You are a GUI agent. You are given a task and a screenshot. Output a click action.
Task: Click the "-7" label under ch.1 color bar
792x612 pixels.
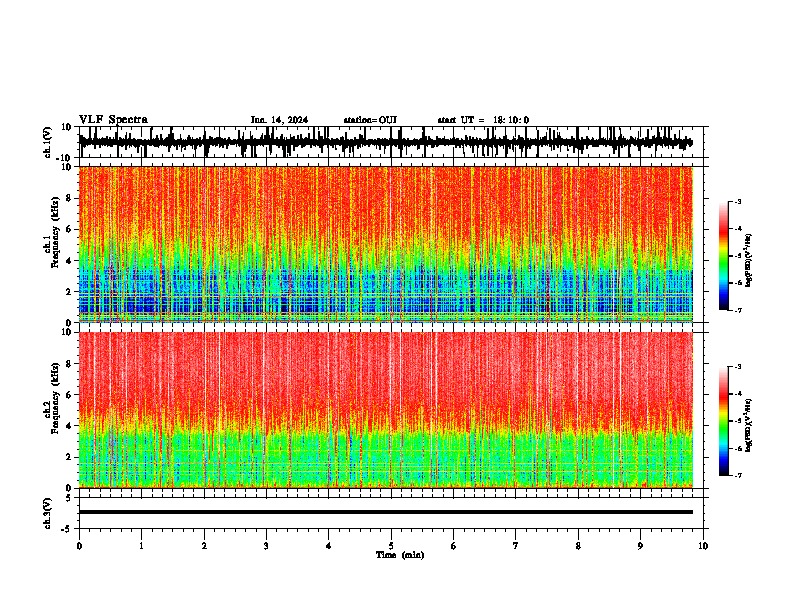[738, 310]
